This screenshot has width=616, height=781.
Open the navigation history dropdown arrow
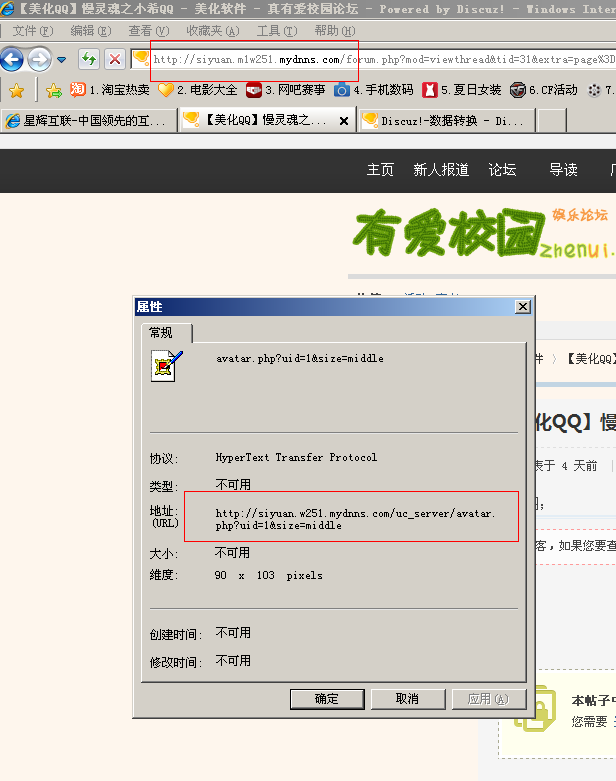(61, 60)
